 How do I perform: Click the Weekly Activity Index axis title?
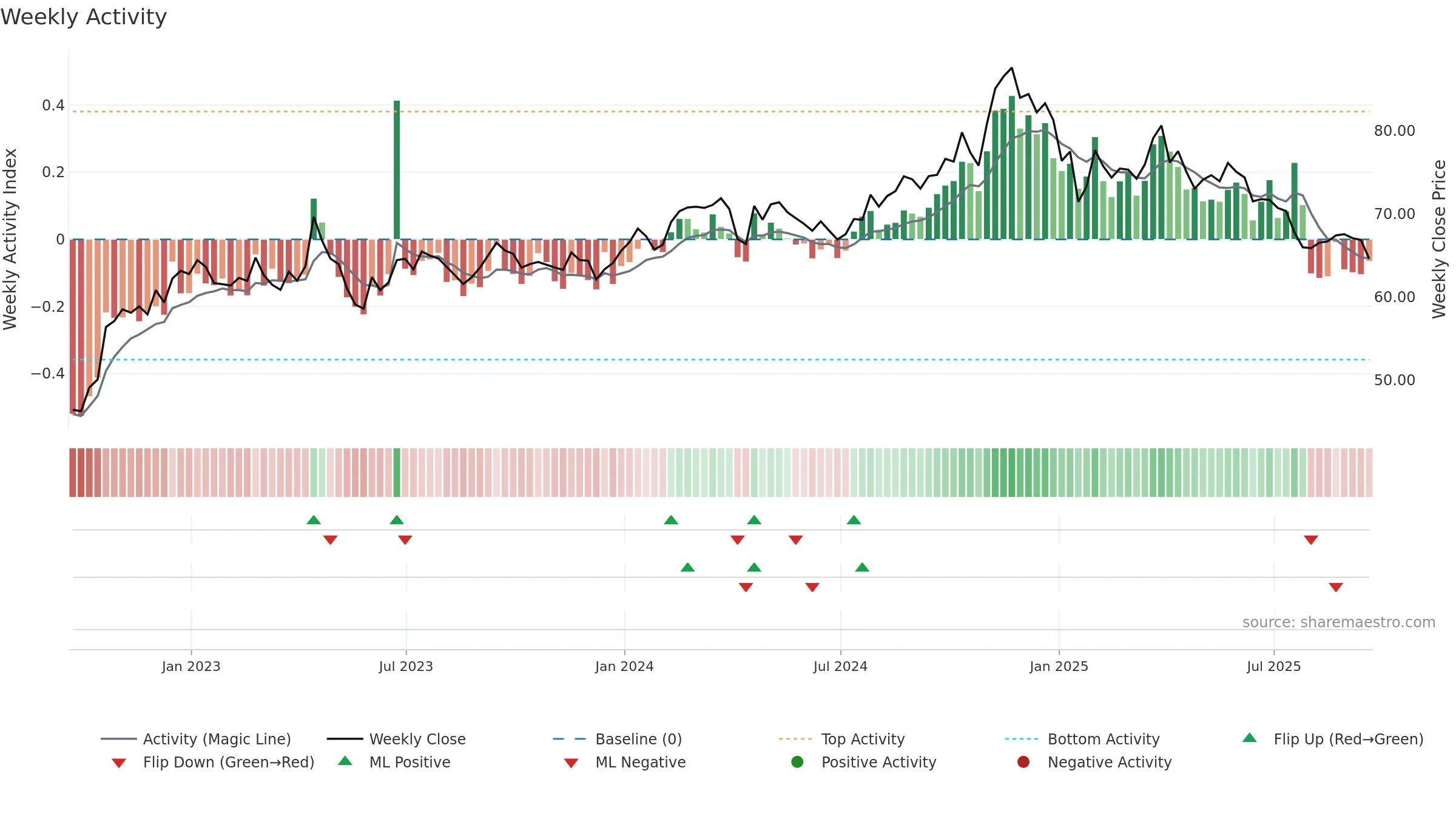point(10,239)
